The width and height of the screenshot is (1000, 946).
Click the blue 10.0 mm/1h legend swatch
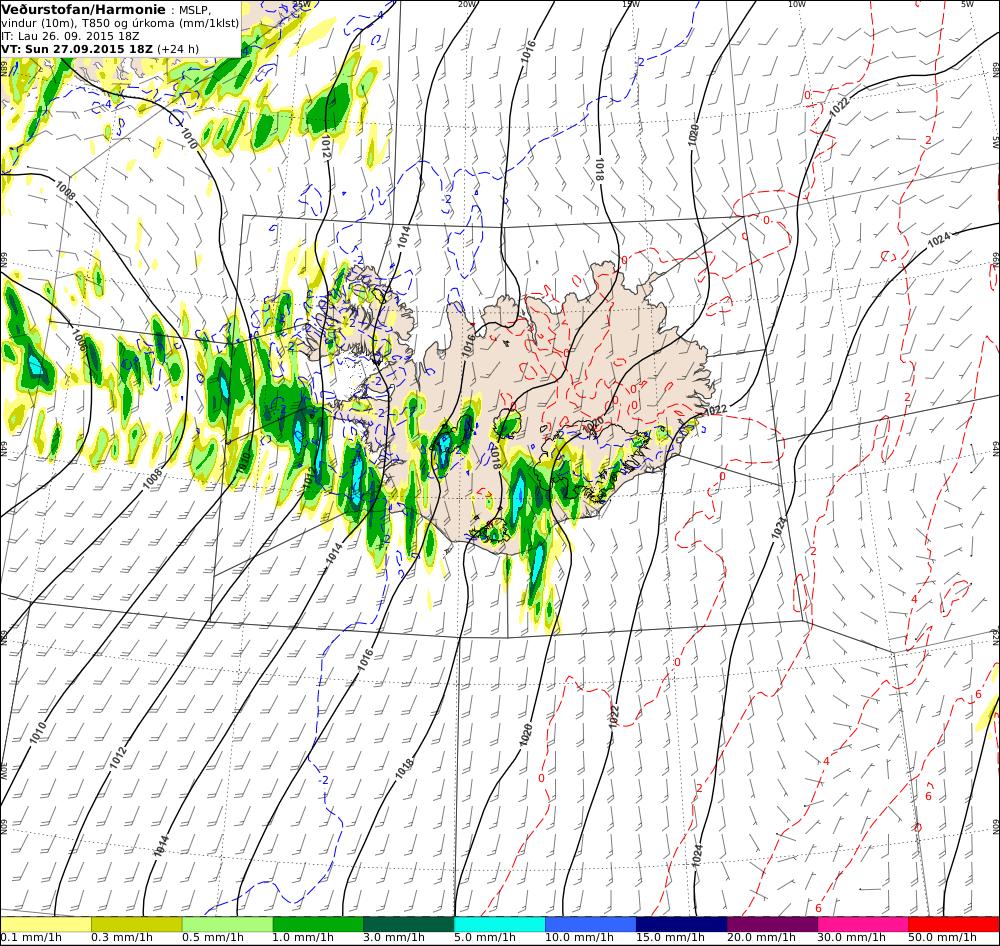tap(591, 924)
